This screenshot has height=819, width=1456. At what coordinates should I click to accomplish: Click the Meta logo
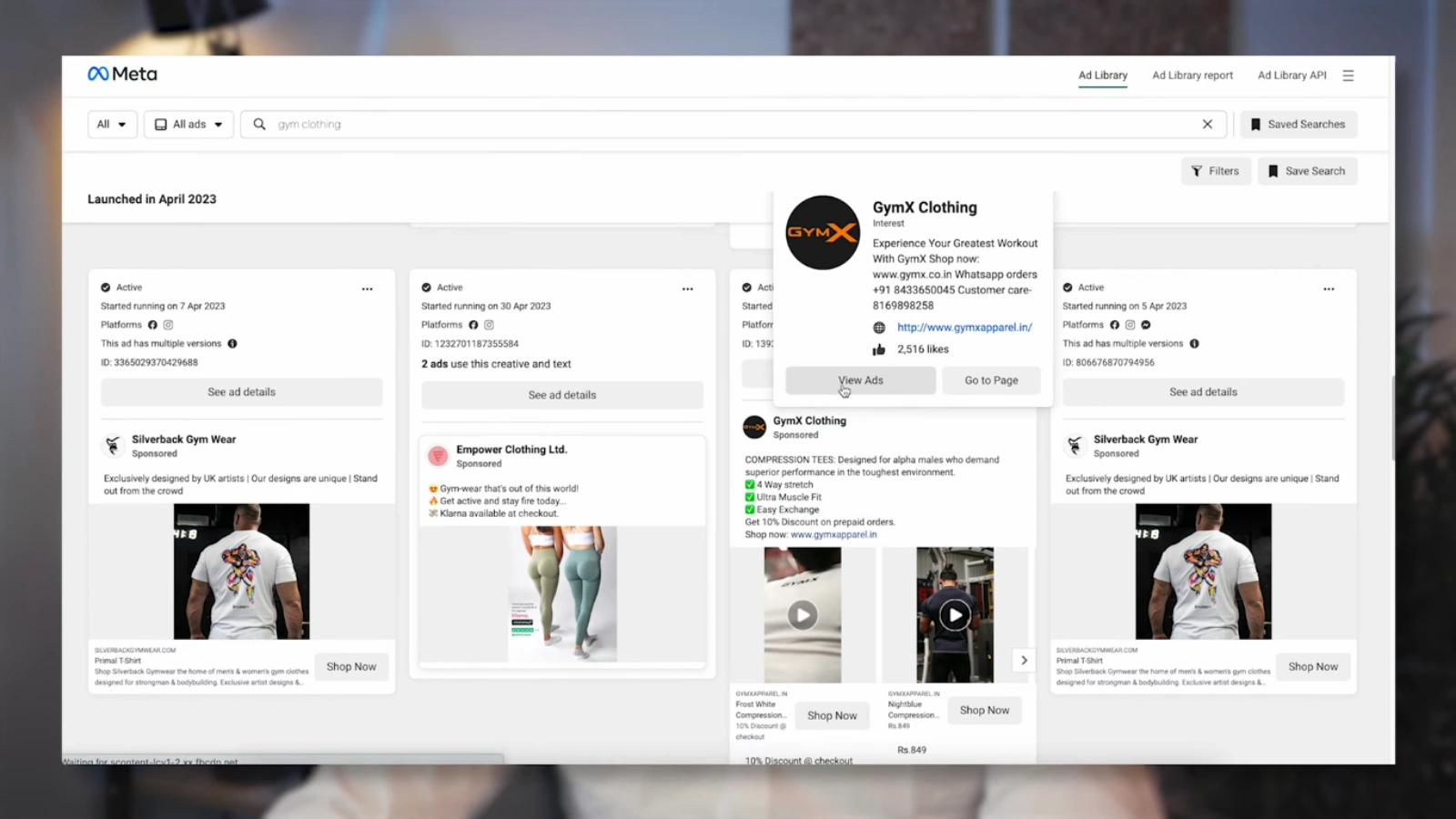[122, 75]
